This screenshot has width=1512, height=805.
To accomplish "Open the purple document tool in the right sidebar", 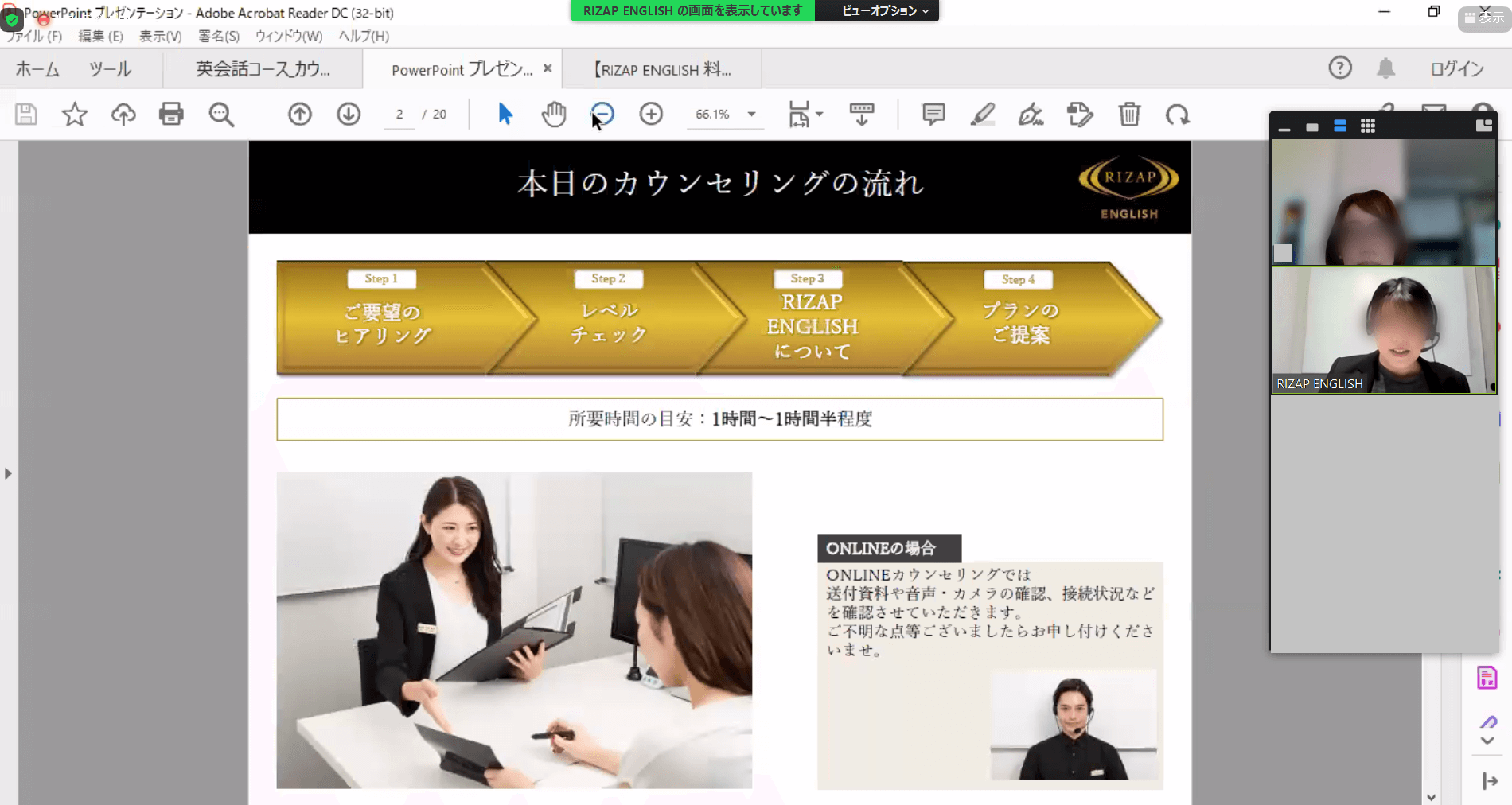I will [1487, 678].
